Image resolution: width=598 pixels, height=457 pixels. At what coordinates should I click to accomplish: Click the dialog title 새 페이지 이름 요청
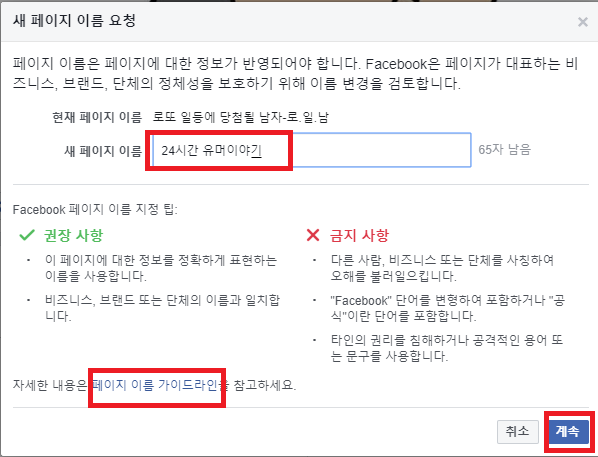(74, 20)
